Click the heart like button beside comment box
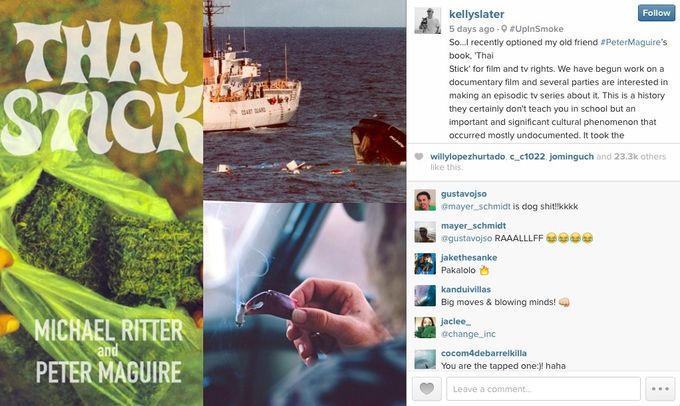The height and width of the screenshot is (406, 680). pos(425,389)
